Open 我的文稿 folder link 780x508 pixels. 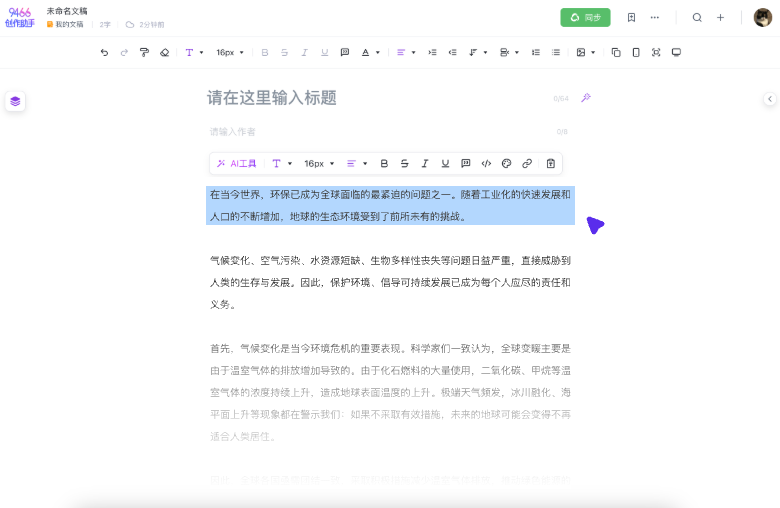point(66,24)
